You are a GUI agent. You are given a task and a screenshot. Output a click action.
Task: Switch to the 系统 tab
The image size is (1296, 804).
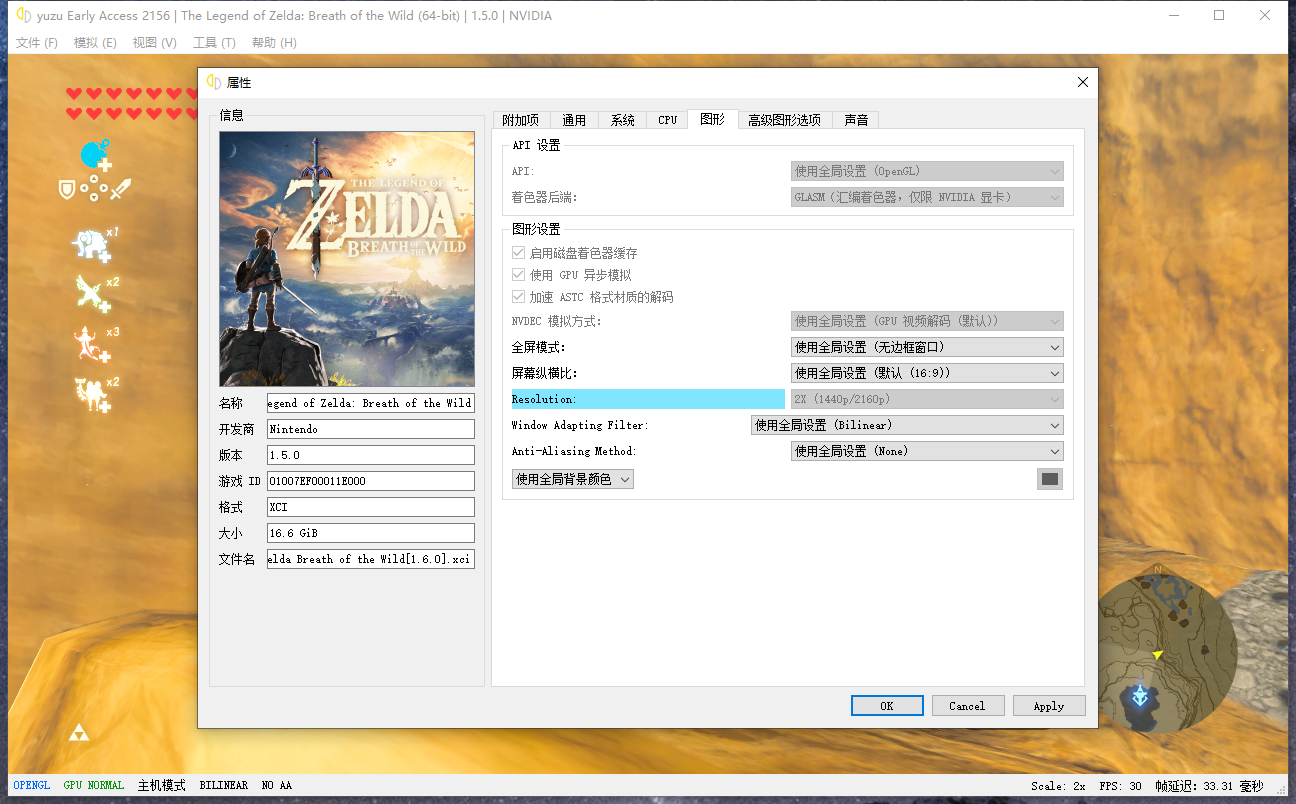[x=622, y=120]
